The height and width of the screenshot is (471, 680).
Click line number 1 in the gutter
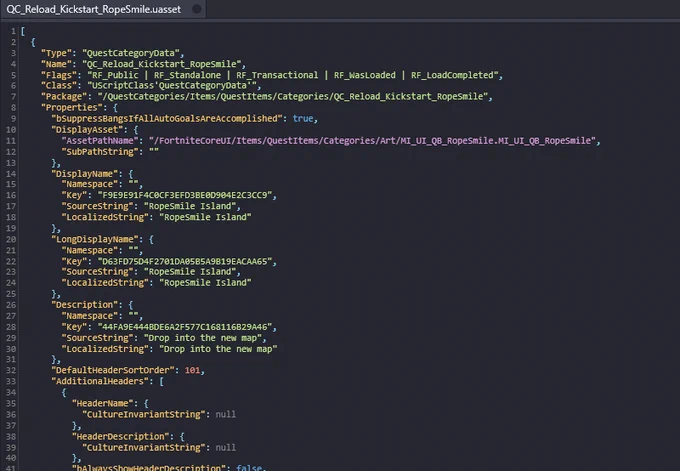pyautogui.click(x=13, y=31)
